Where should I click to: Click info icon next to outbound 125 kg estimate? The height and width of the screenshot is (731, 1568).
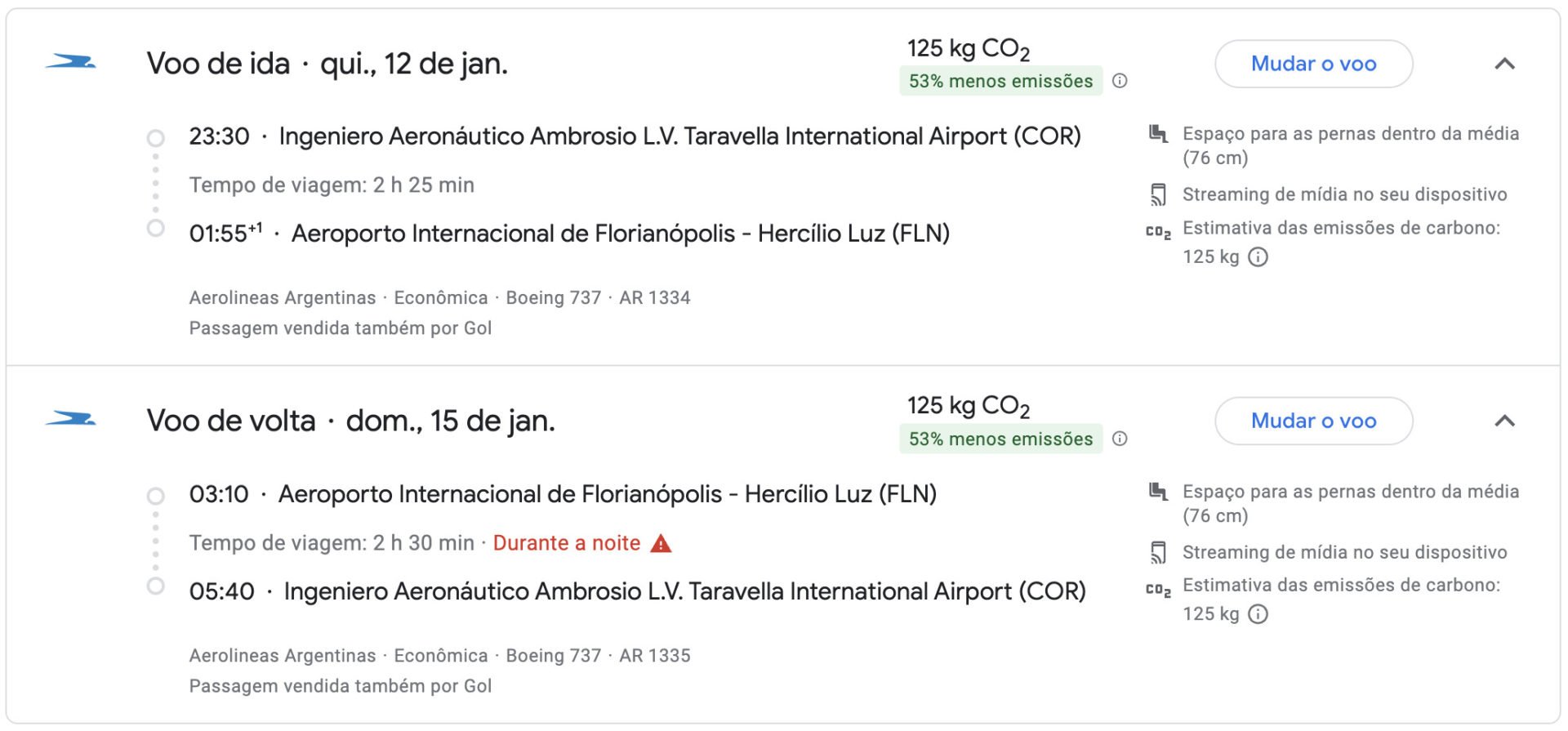[1258, 257]
